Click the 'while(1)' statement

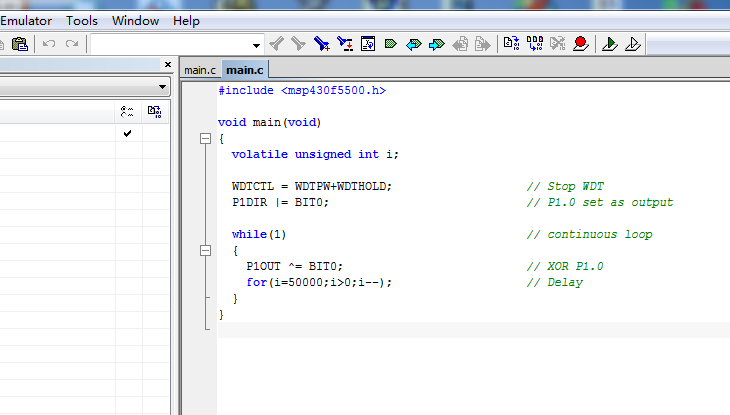point(259,234)
